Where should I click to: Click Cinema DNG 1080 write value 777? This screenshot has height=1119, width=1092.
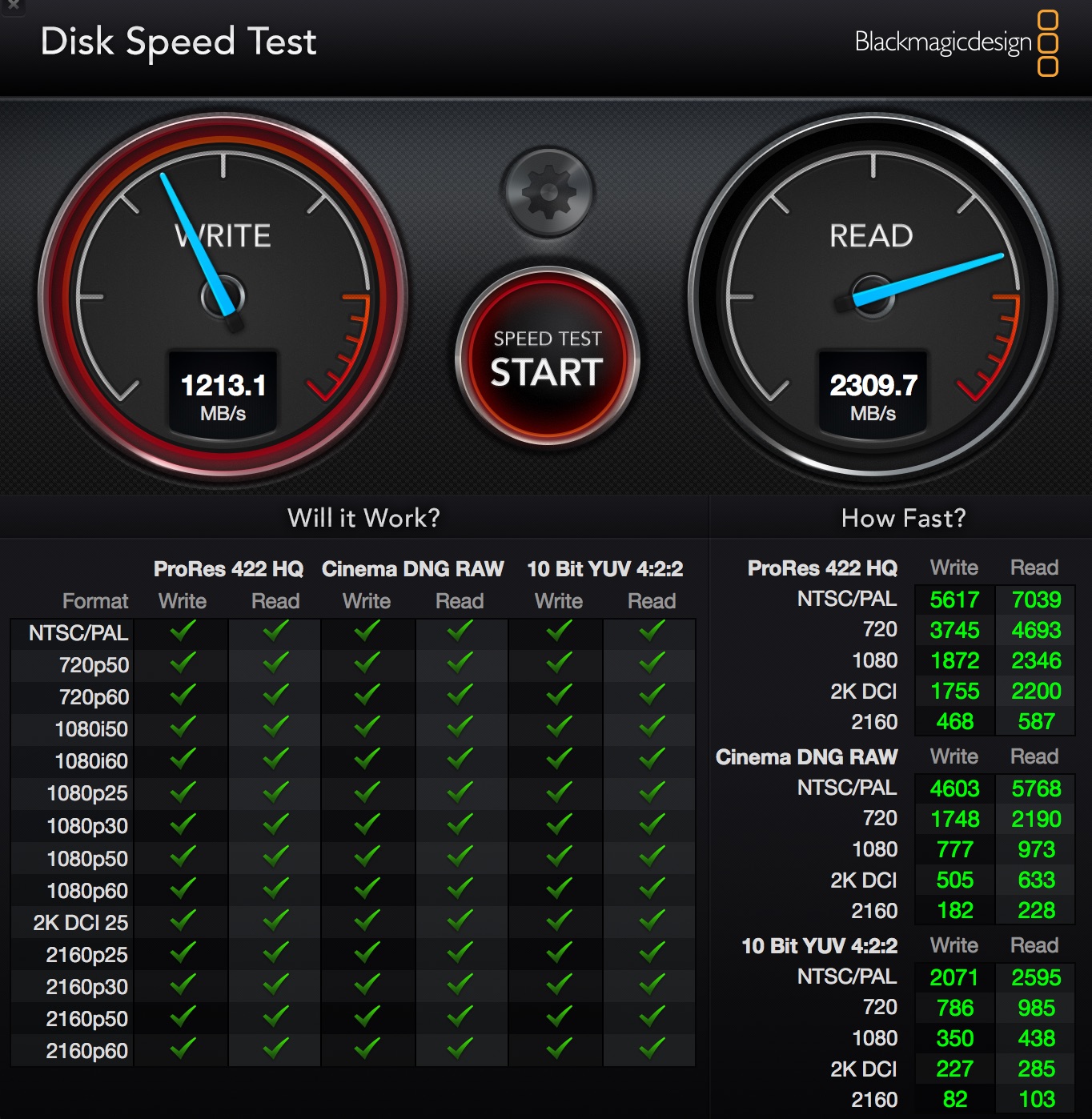coord(954,849)
